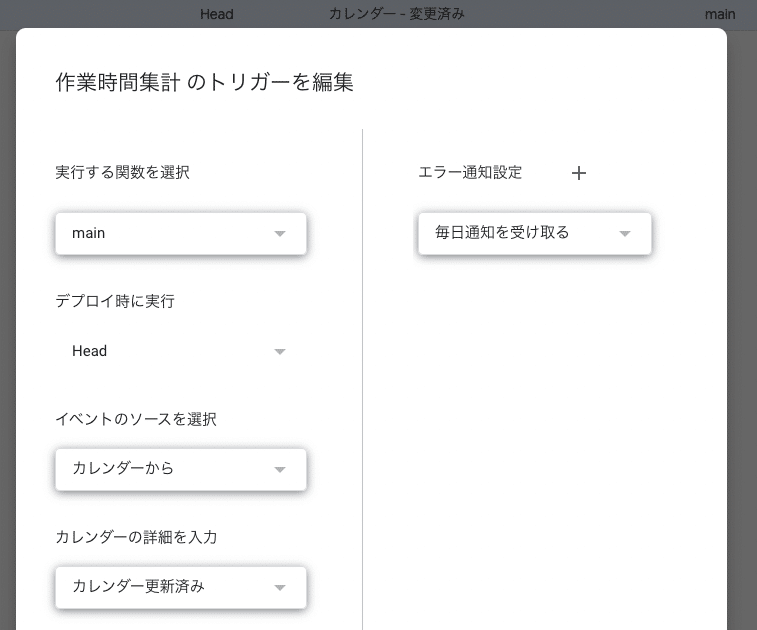Click the arrow icon in 毎日通知を受け取る box
The image size is (757, 630).
tap(625, 234)
